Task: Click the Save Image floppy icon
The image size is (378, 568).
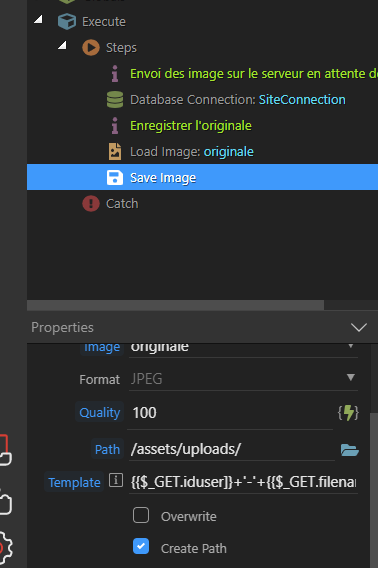Action: click(x=115, y=178)
